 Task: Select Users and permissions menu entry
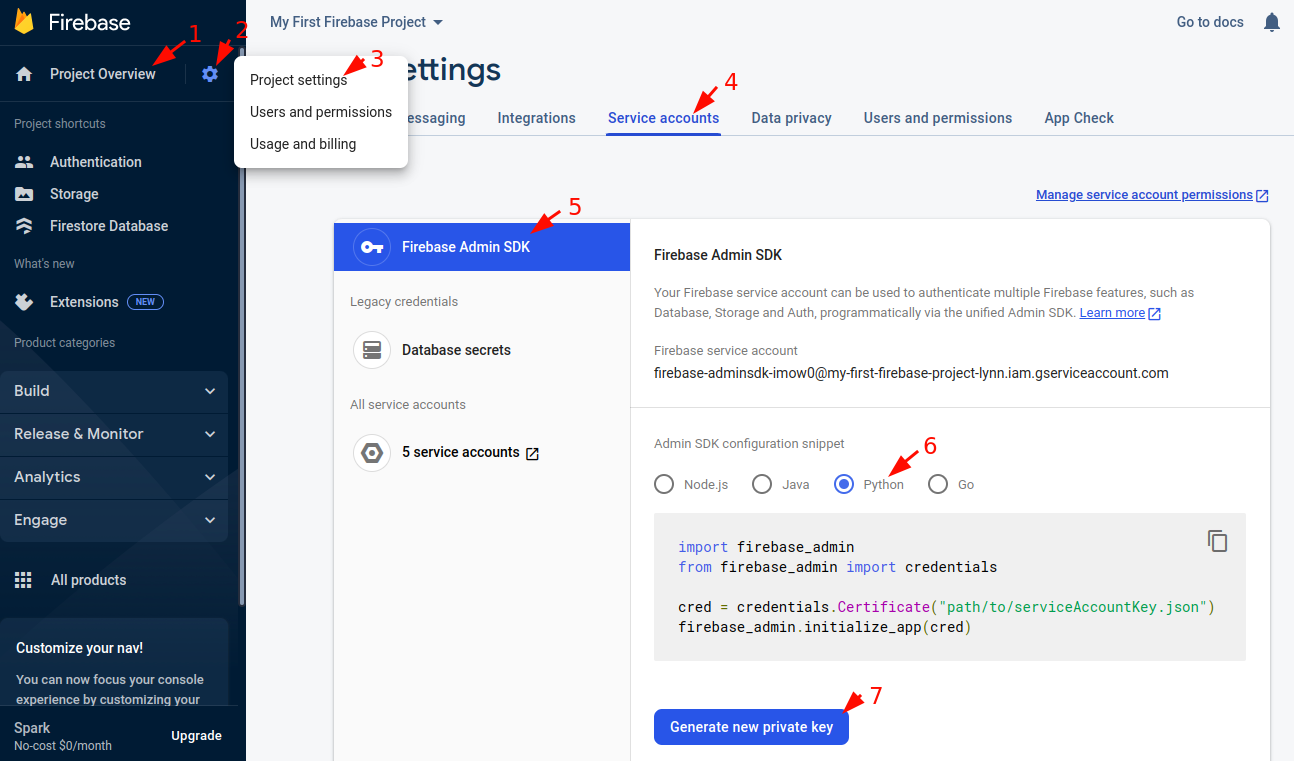[320, 112]
